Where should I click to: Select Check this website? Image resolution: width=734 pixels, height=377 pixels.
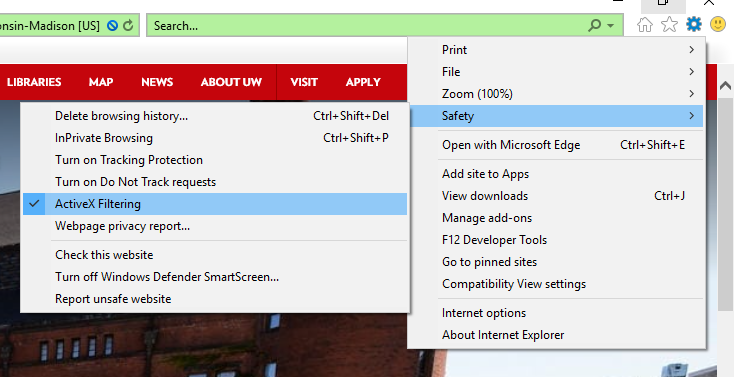pyautogui.click(x=215, y=255)
